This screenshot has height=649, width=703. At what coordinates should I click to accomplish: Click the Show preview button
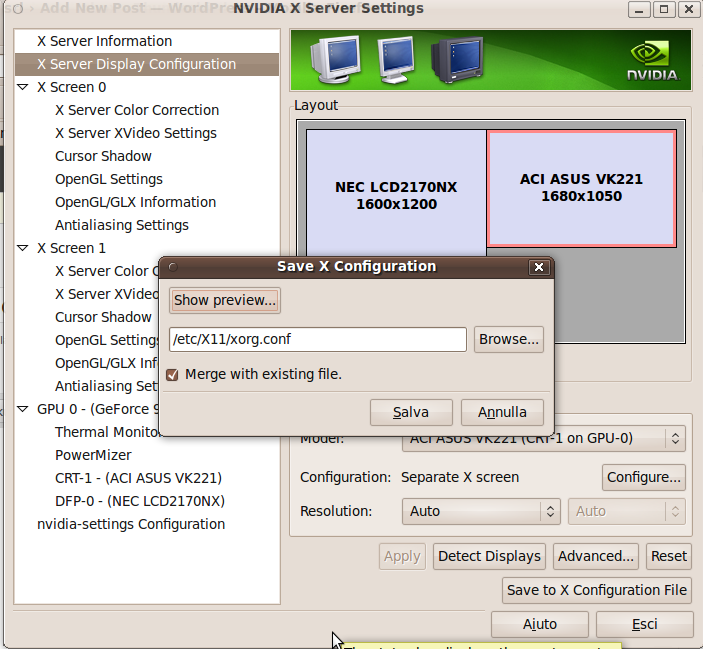pyautogui.click(x=225, y=300)
